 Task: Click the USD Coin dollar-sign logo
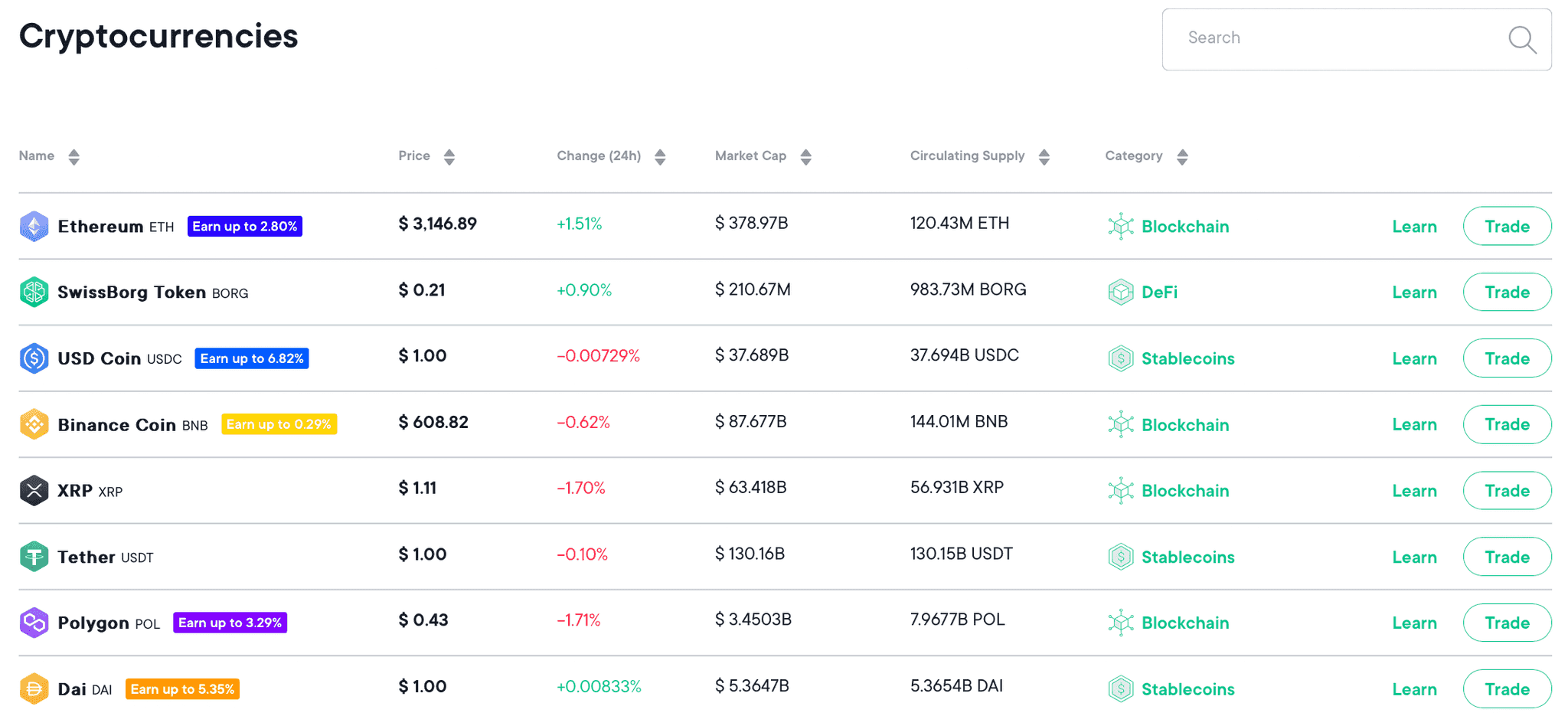coord(34,358)
